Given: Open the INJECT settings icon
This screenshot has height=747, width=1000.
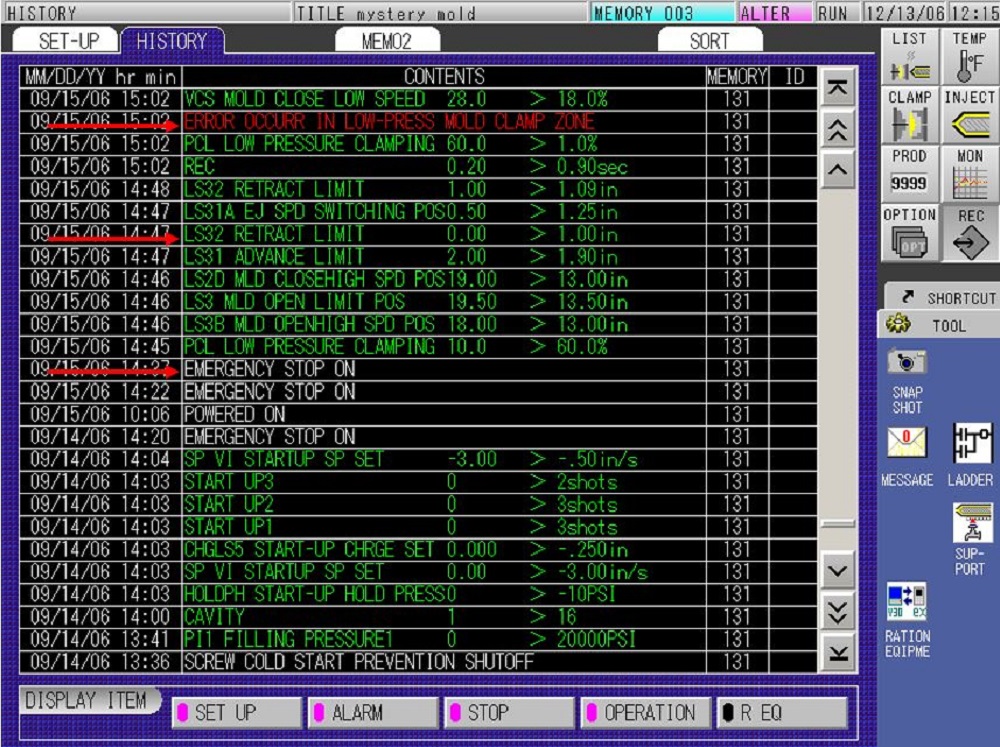Looking at the screenshot, I should [x=969, y=117].
